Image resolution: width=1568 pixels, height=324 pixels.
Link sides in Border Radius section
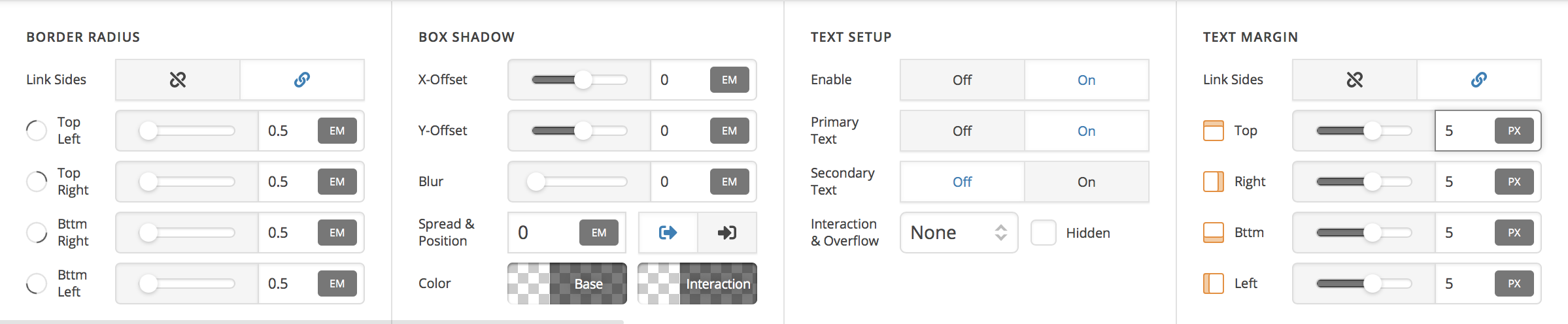301,80
